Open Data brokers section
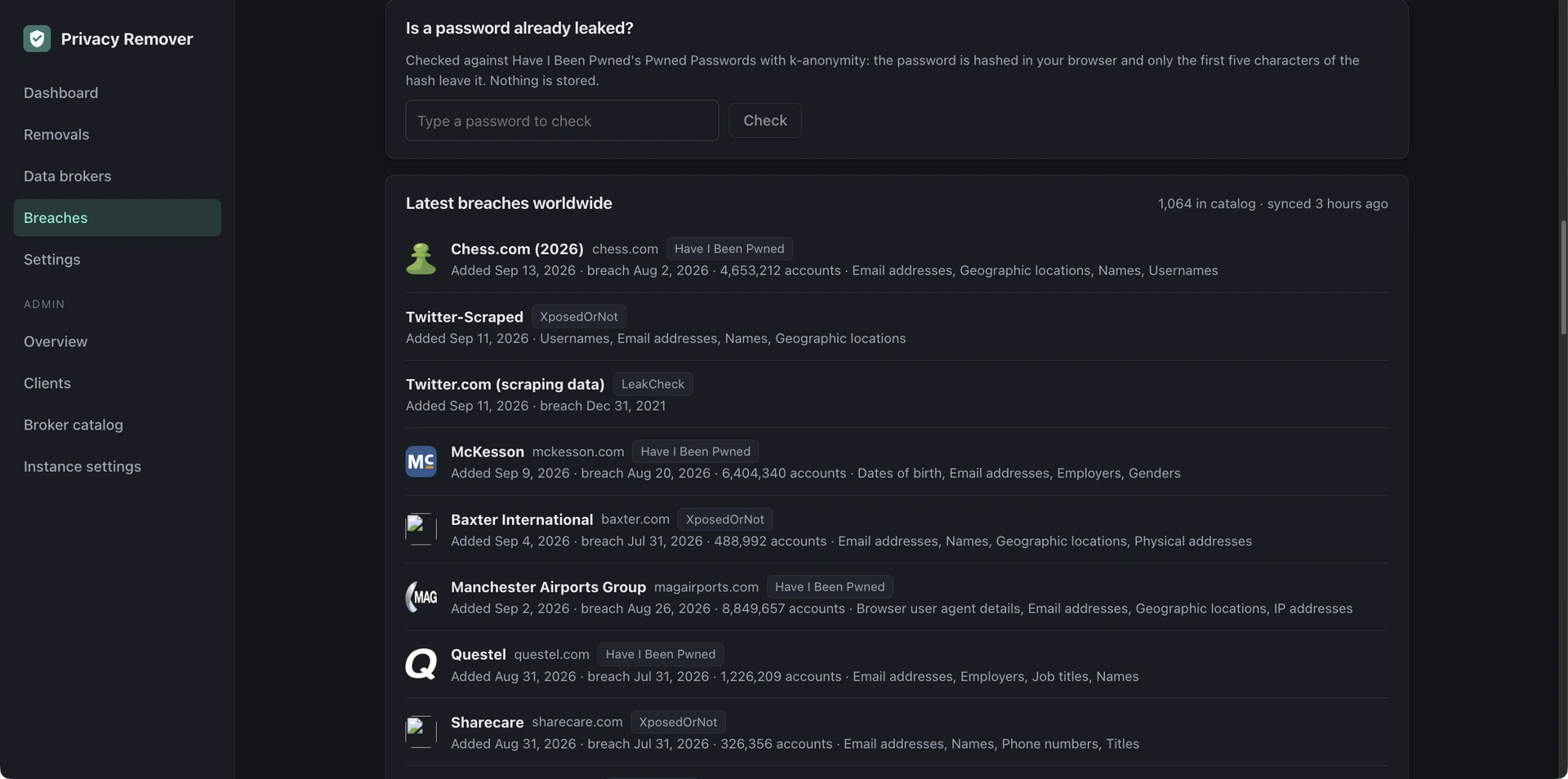Viewport: 1568px width, 779px height. point(117,176)
